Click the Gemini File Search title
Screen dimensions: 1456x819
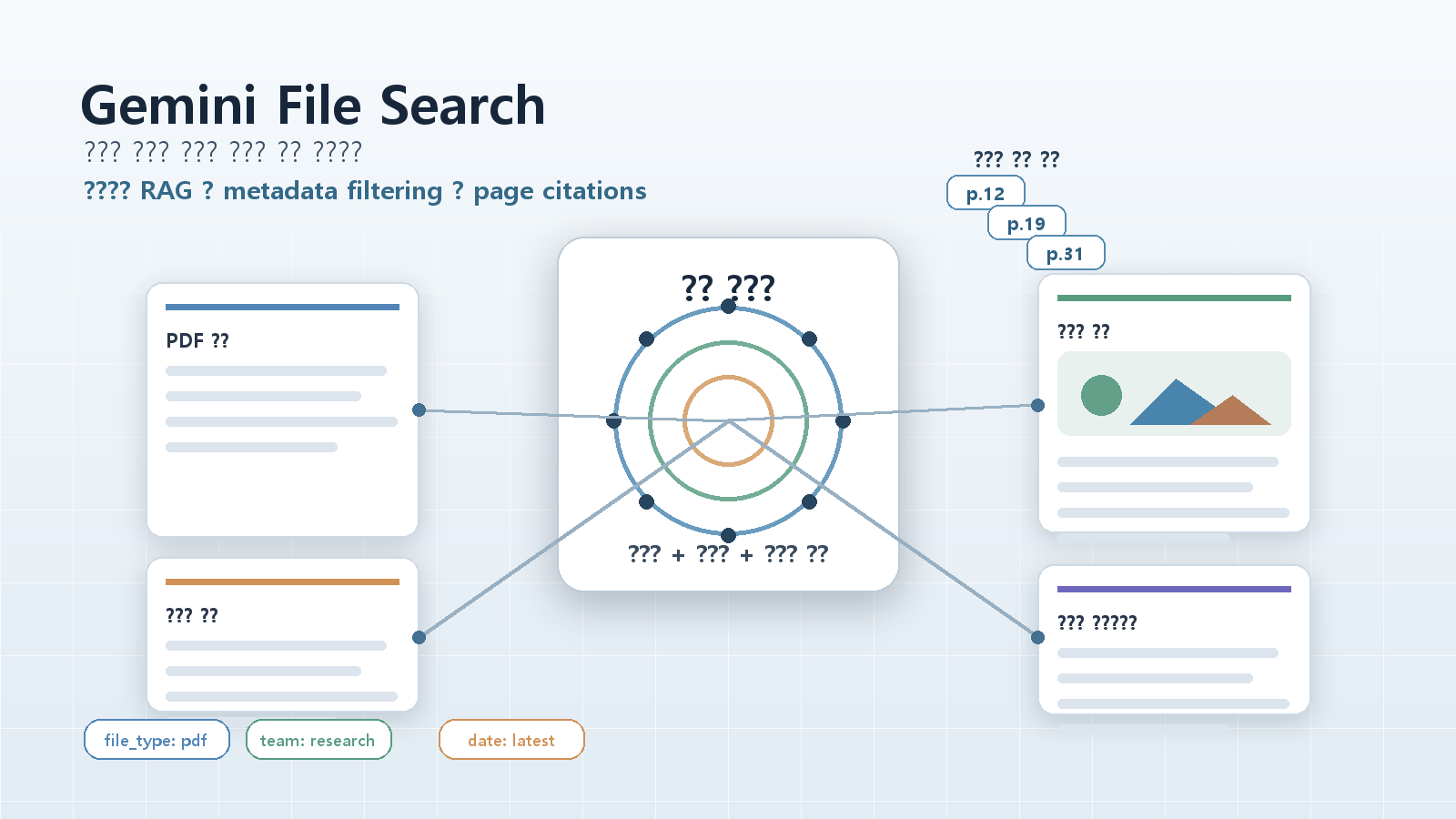pos(313,106)
